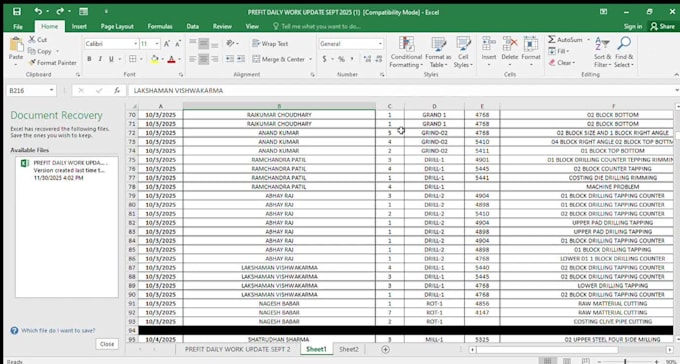Open the File tab
Image resolution: width=680 pixels, height=364 pixels.
(18, 26)
